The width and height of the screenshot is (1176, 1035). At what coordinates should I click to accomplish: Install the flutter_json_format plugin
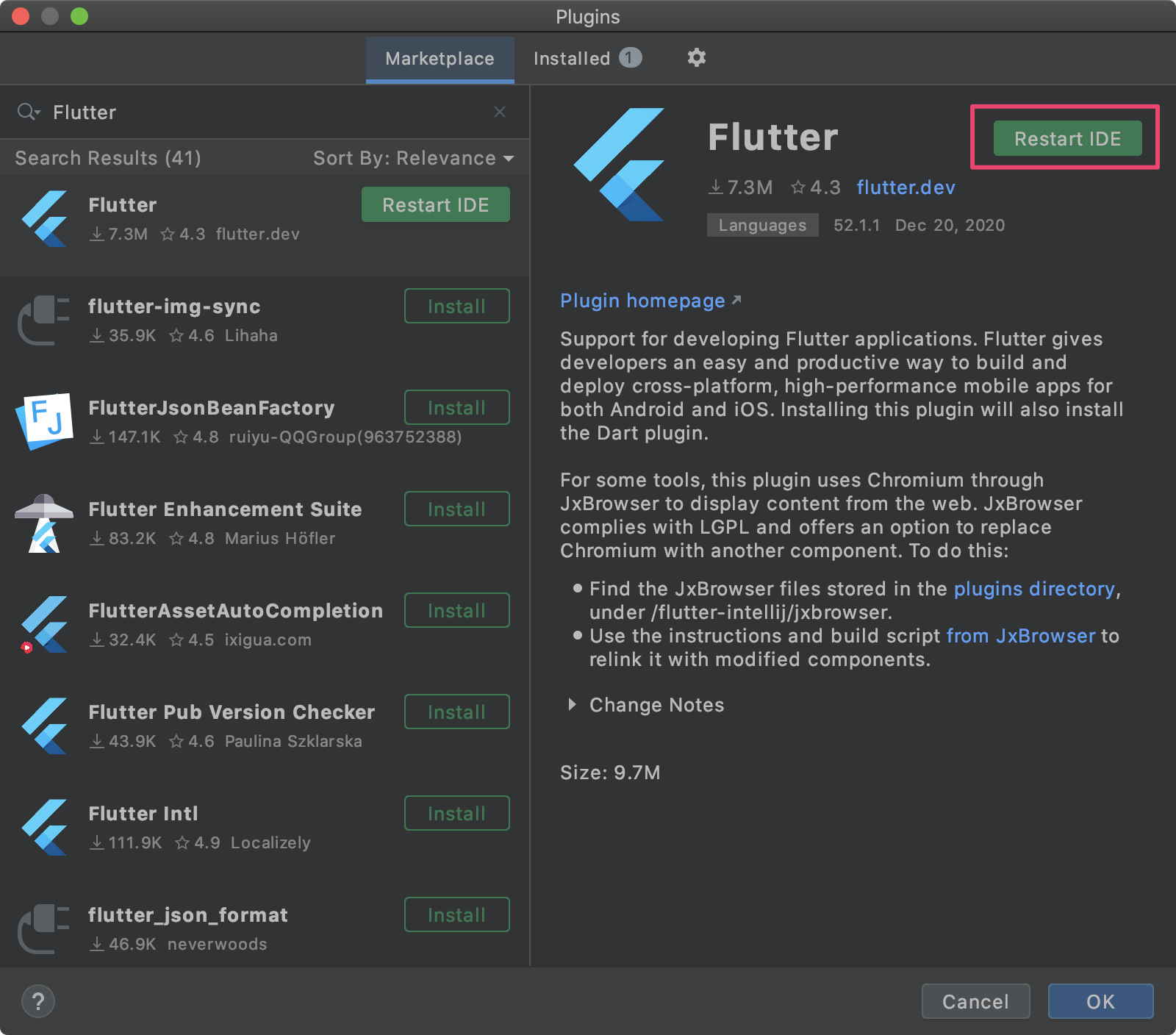(x=456, y=914)
